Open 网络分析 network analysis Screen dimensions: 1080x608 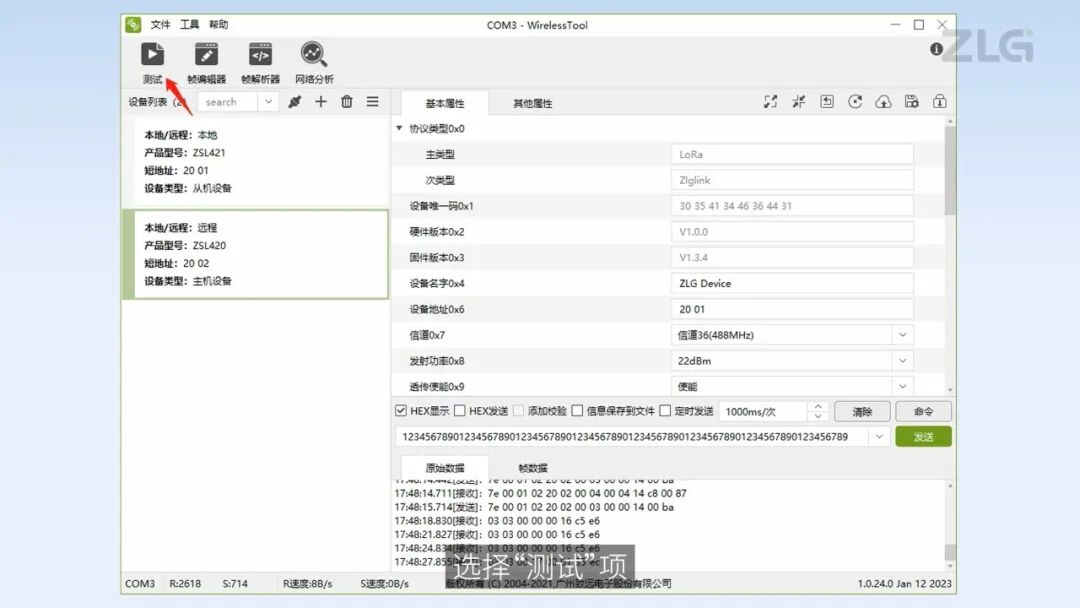point(314,63)
